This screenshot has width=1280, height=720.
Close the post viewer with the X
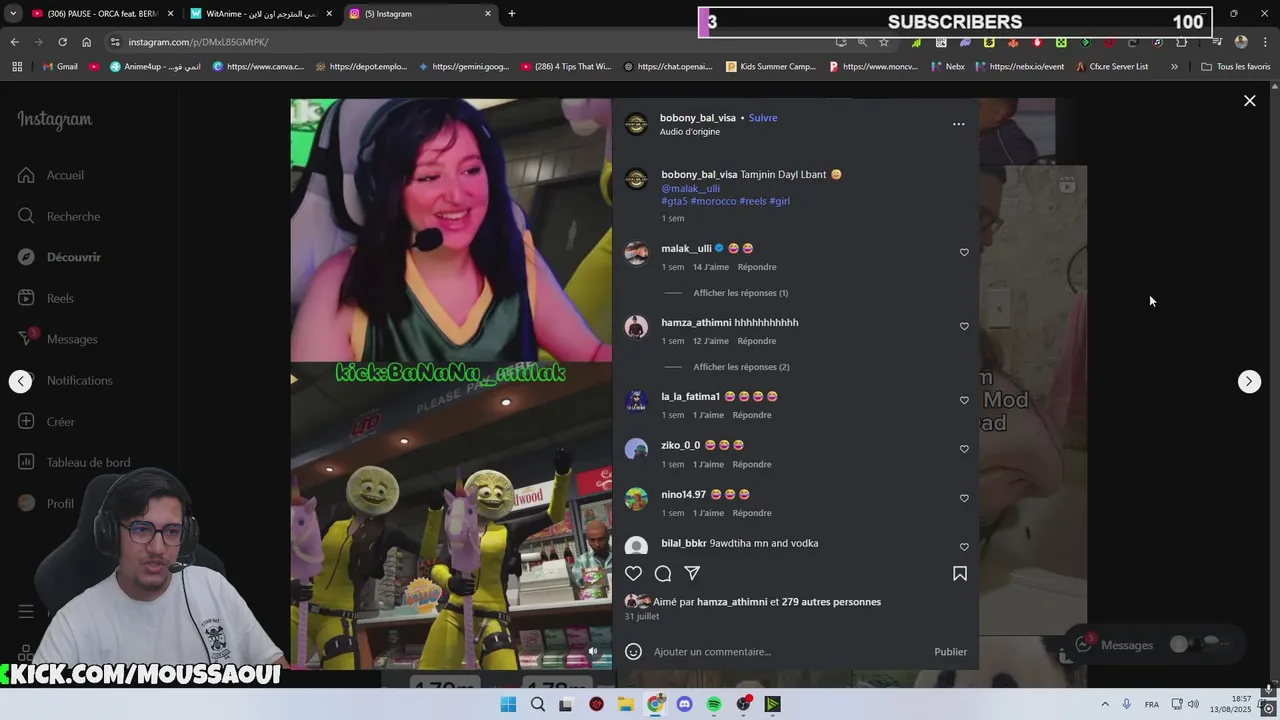1249,101
